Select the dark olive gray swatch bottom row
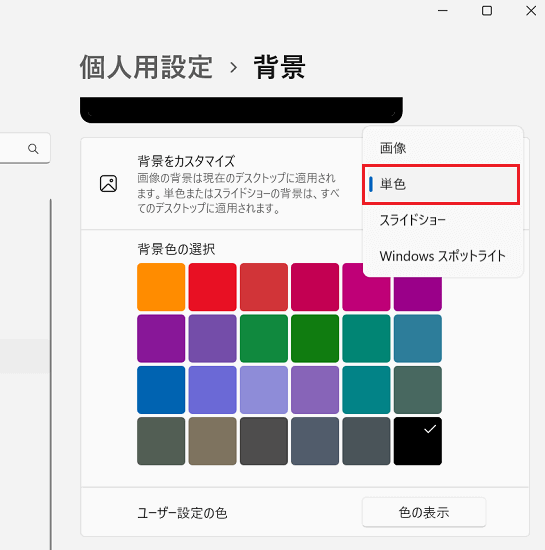545x550 pixels. click(161, 441)
